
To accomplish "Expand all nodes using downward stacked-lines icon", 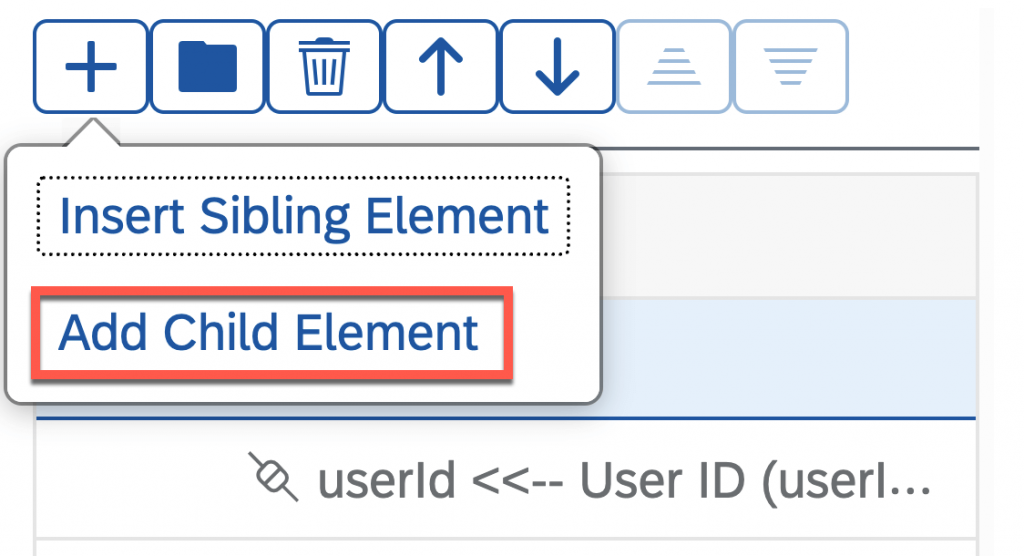I will (791, 67).
